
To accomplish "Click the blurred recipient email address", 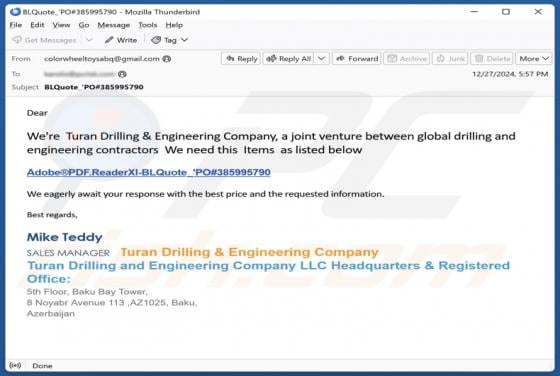I will click(79, 74).
